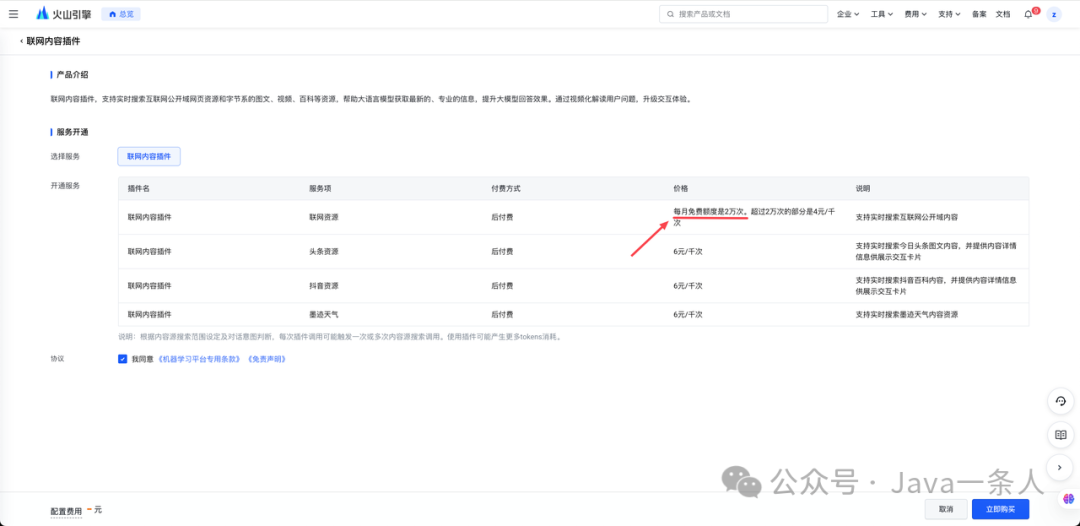Click the 联网资源 service cell

(x=324, y=217)
